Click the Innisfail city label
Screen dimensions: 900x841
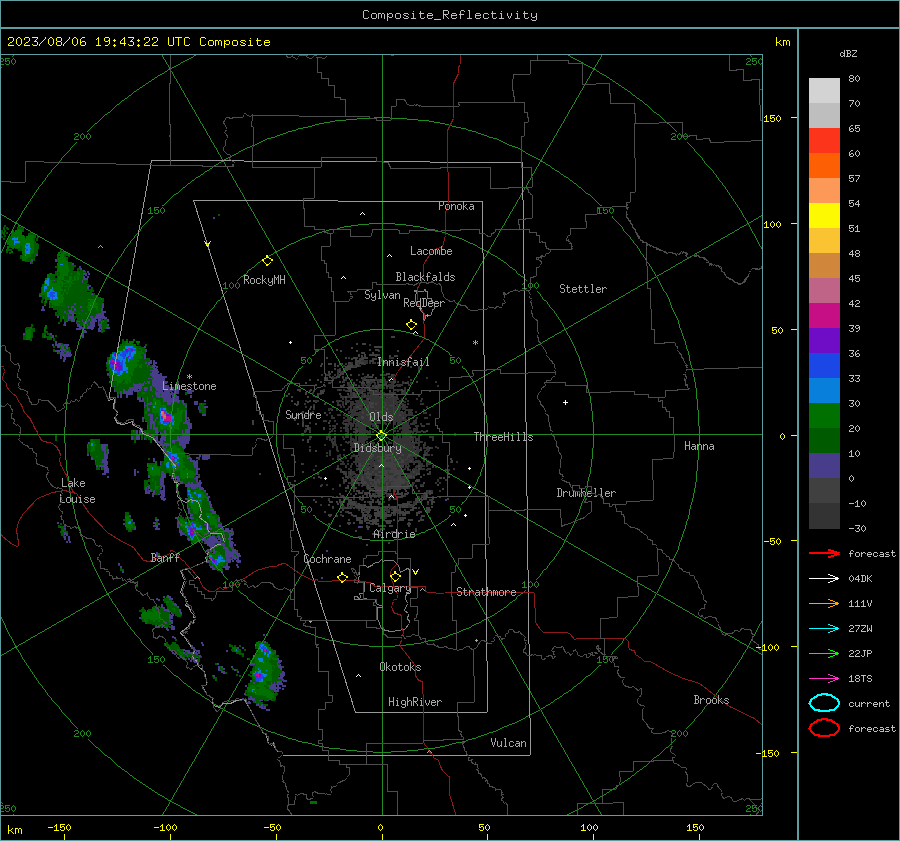(x=404, y=362)
